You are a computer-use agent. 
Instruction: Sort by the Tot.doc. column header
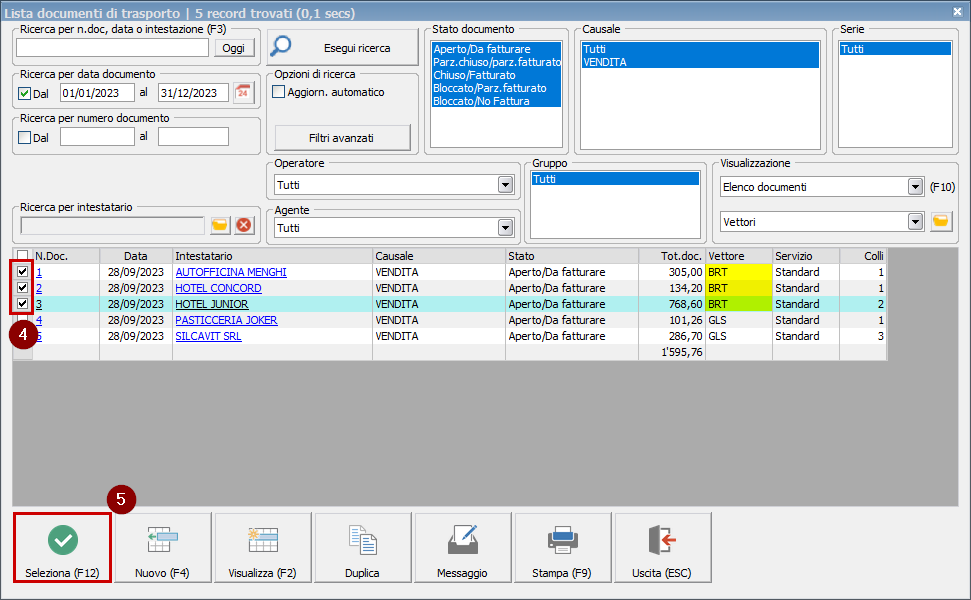click(x=672, y=256)
